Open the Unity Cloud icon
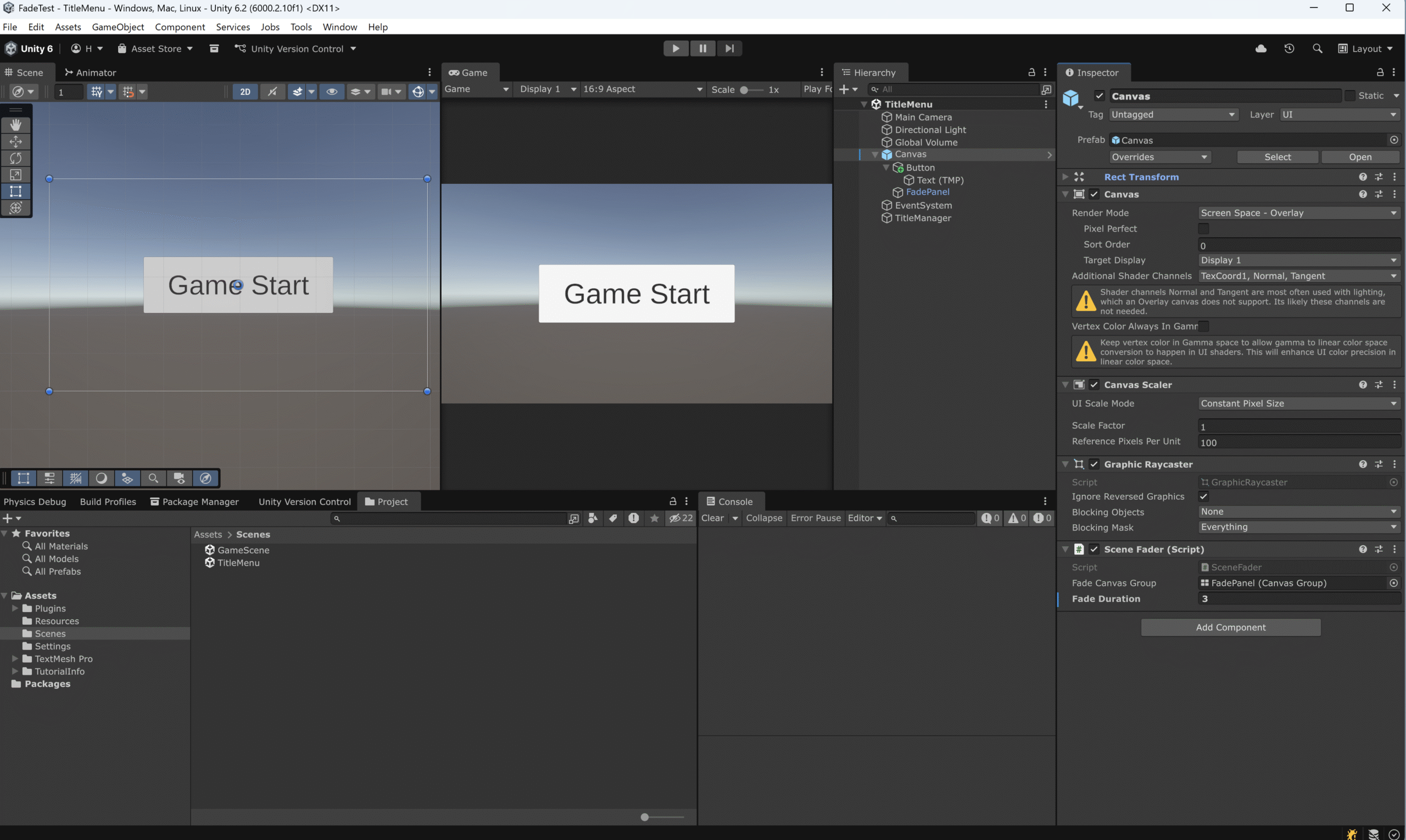This screenshot has width=1406, height=840. tap(1260, 49)
